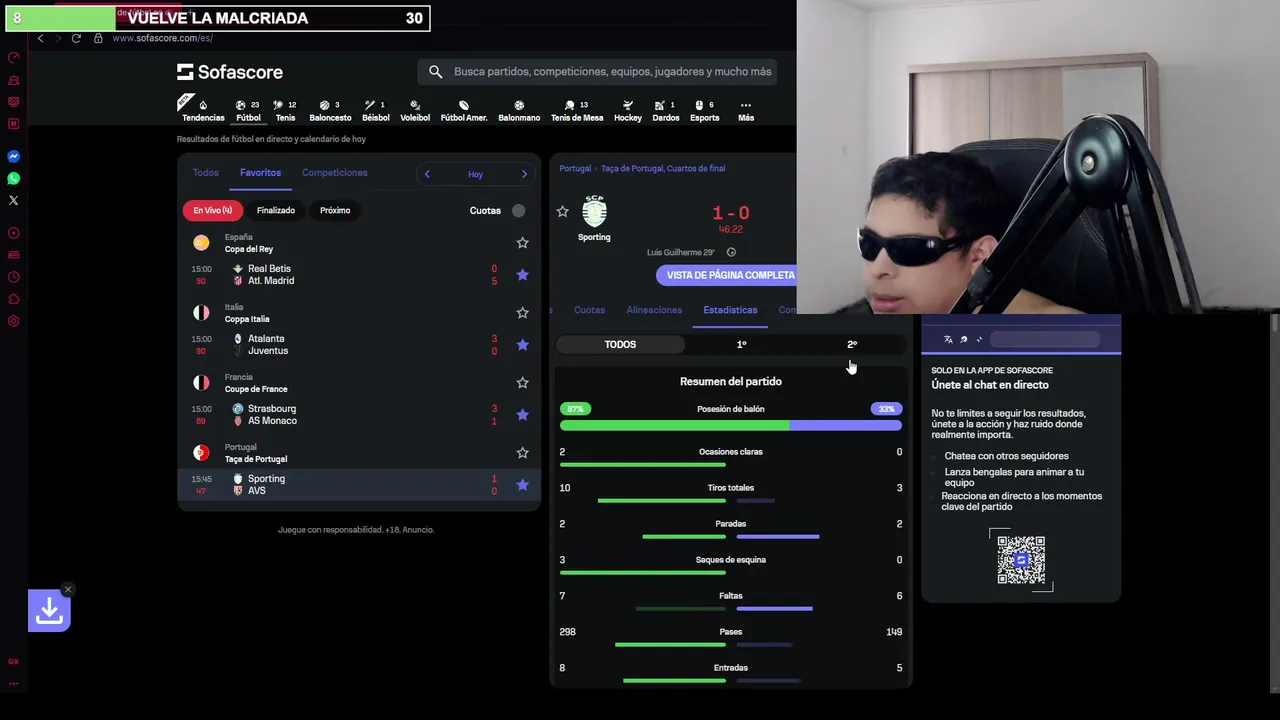Click the Sporting team crest
Image resolution: width=1280 pixels, height=720 pixels.
click(594, 212)
